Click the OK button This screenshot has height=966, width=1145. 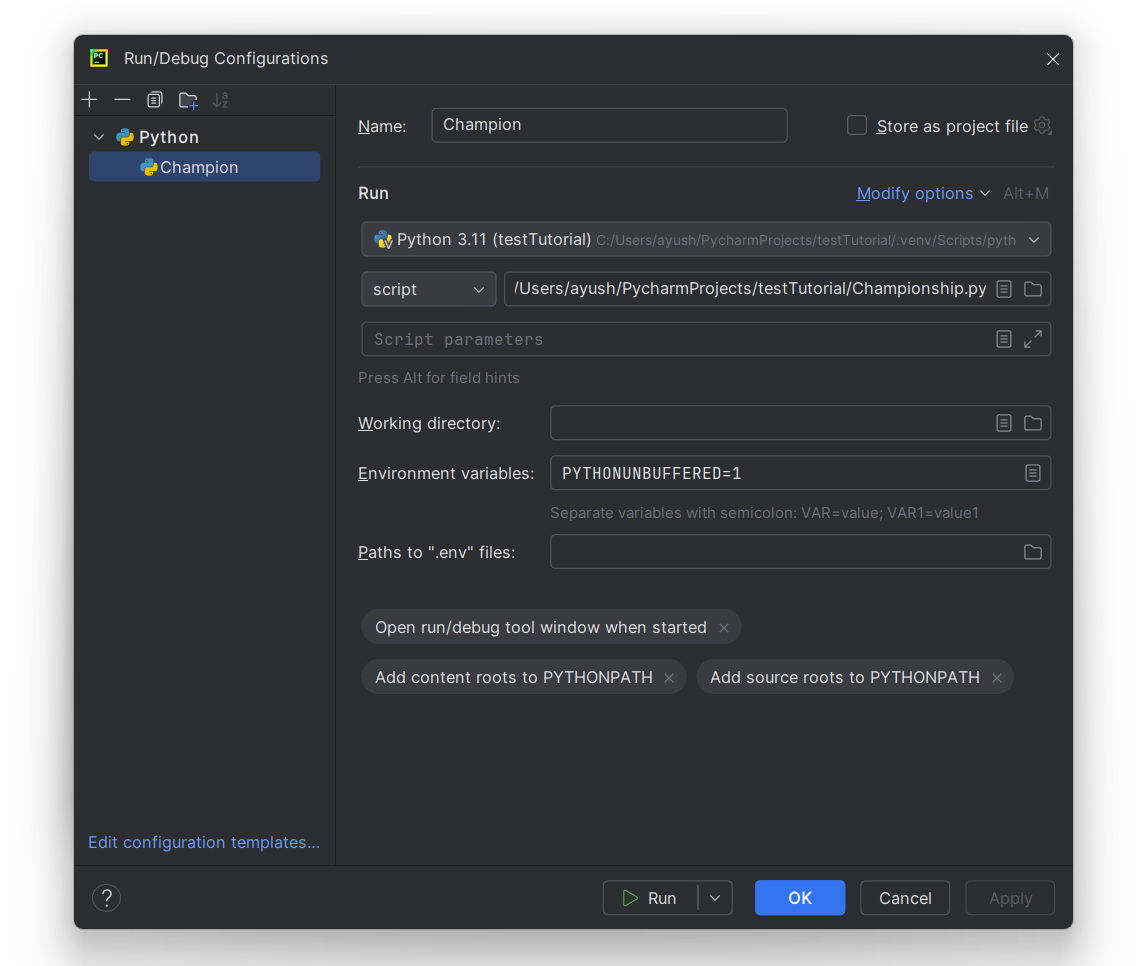coord(799,898)
